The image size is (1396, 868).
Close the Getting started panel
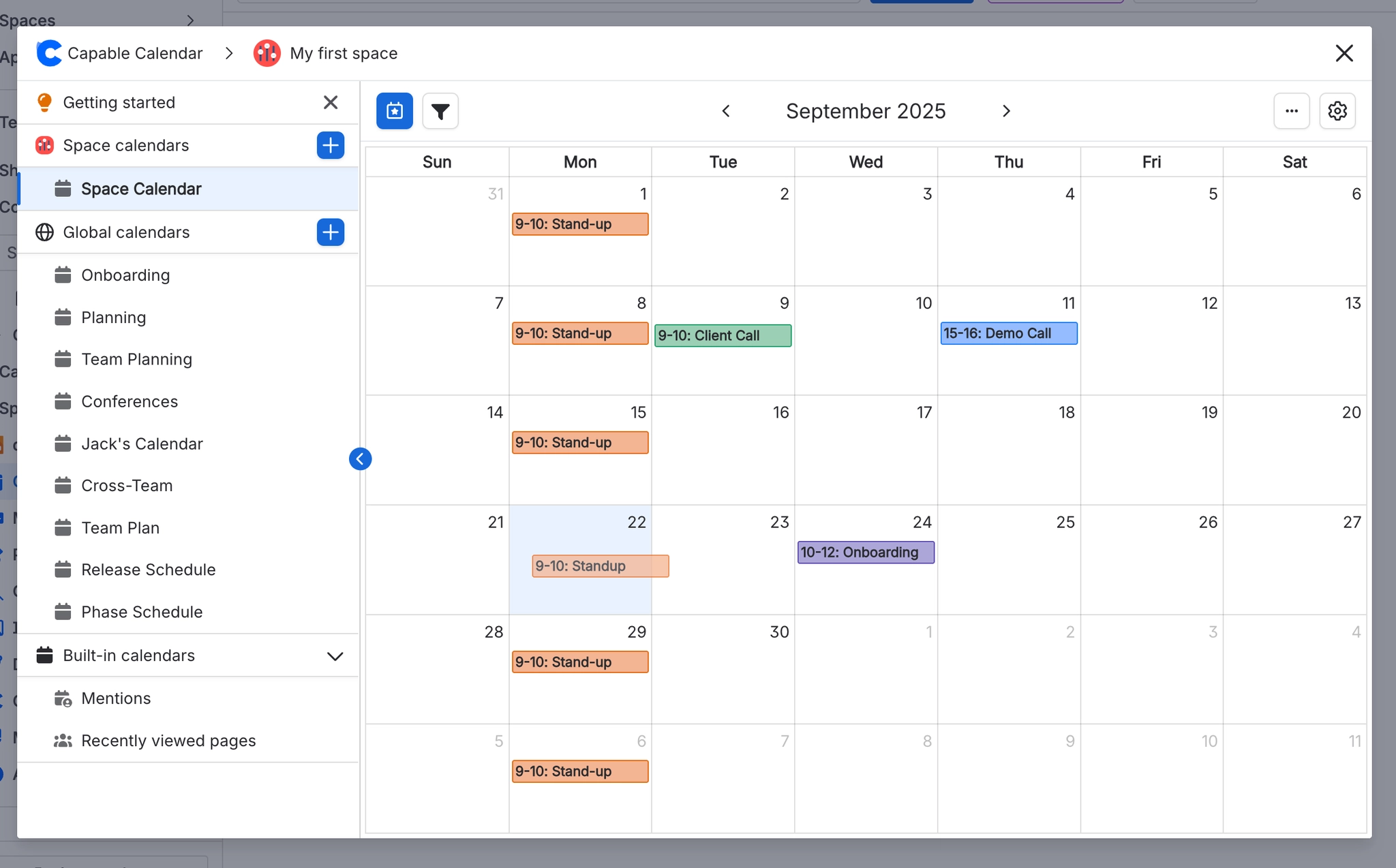pyautogui.click(x=330, y=102)
